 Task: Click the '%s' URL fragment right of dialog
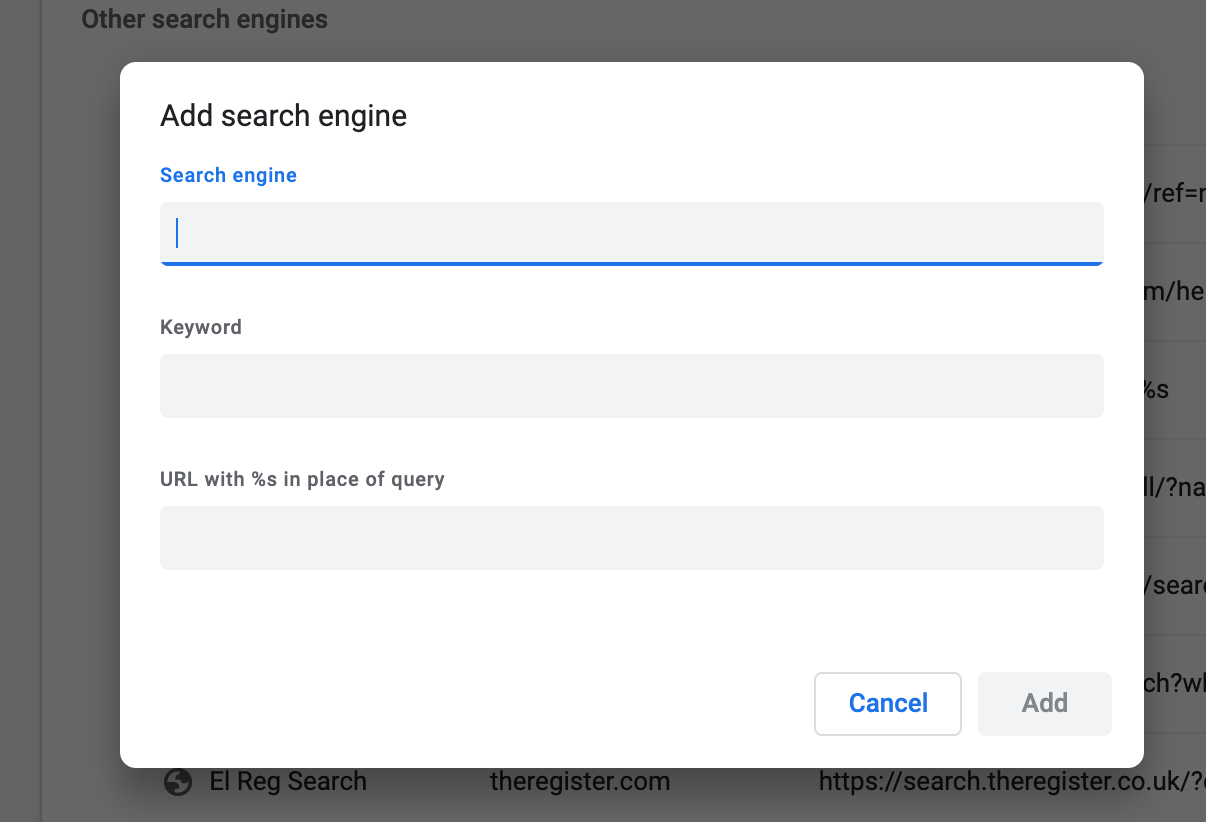(1157, 390)
